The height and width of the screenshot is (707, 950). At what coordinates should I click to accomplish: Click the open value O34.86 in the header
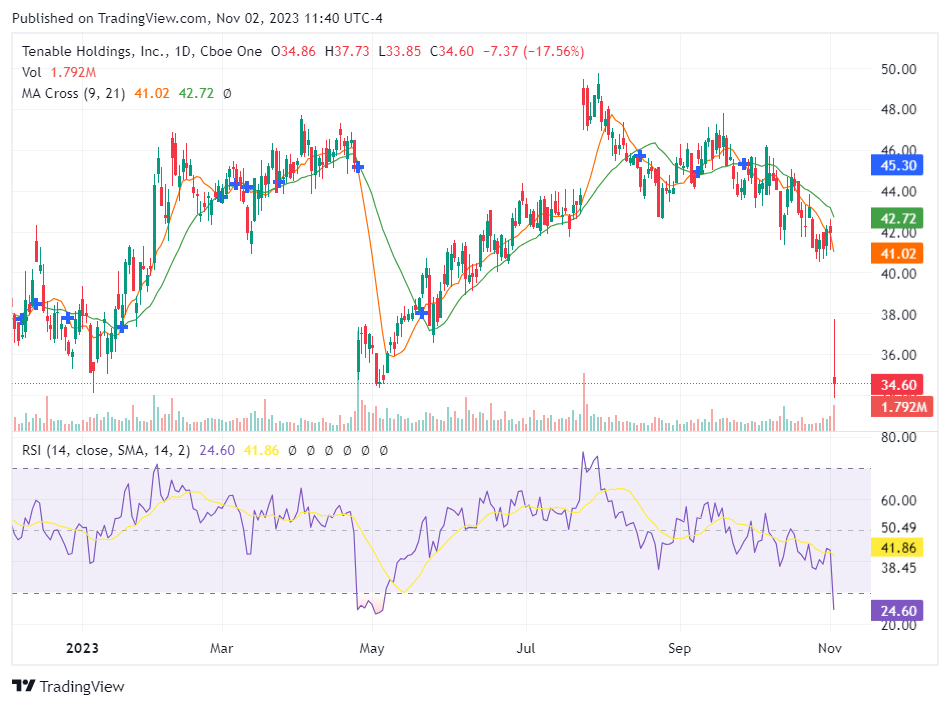tap(293, 51)
